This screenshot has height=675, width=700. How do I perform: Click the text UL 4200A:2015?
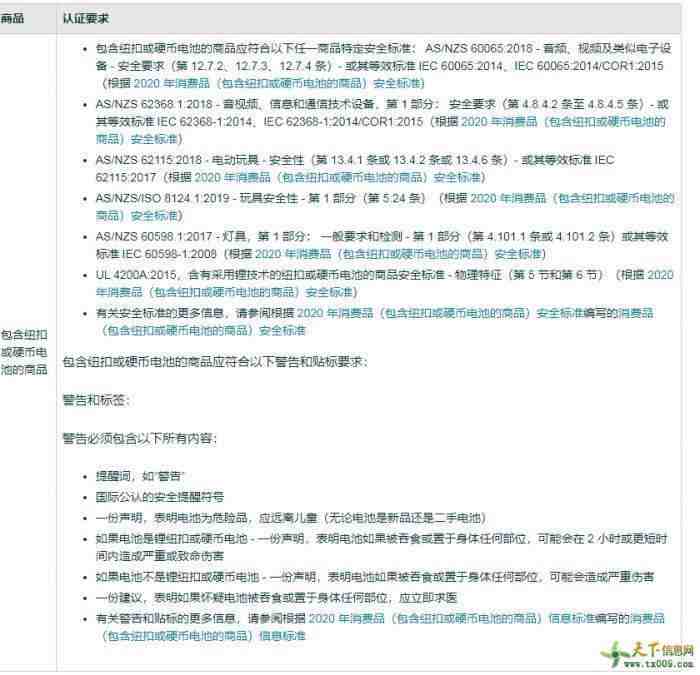tap(136, 275)
